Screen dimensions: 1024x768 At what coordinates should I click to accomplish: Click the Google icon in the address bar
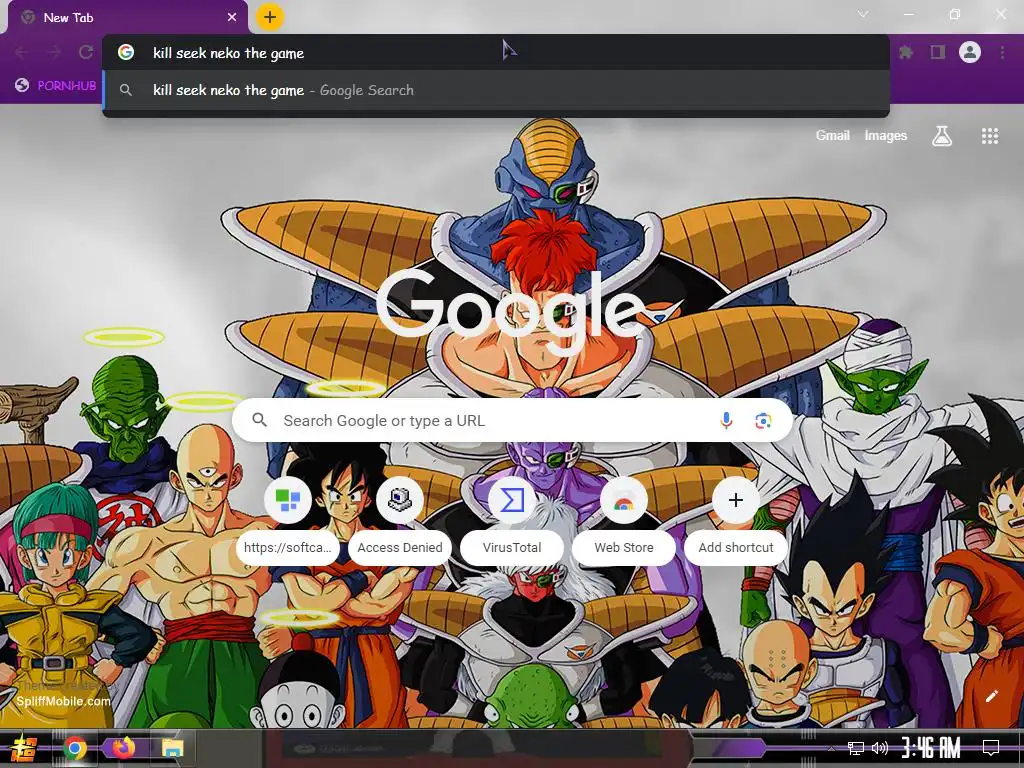click(x=126, y=52)
